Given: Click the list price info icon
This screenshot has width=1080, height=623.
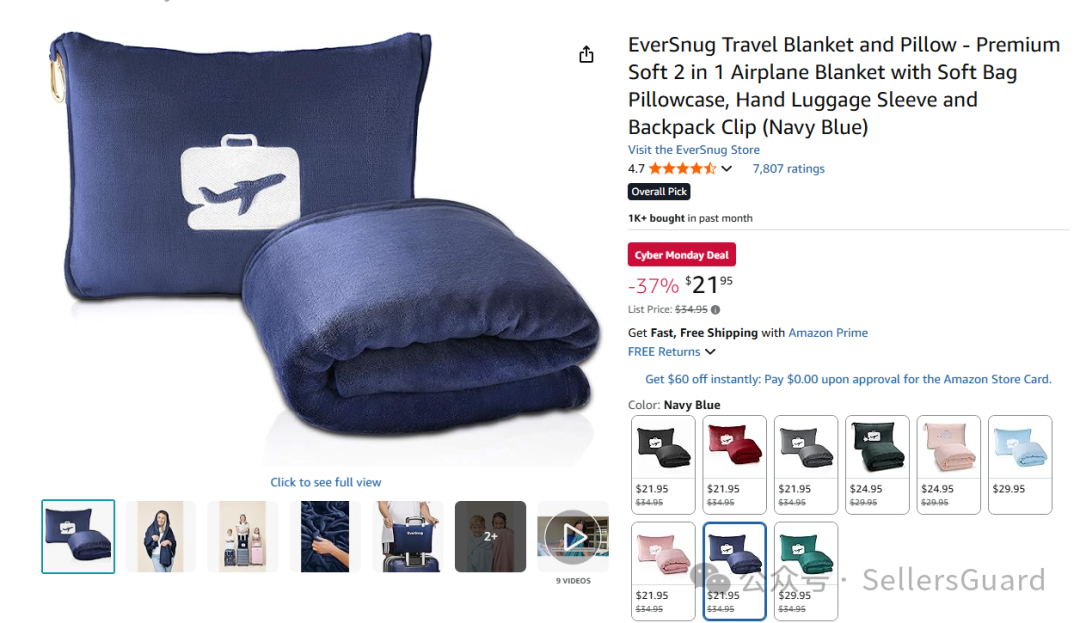Looking at the screenshot, I should click(x=716, y=310).
